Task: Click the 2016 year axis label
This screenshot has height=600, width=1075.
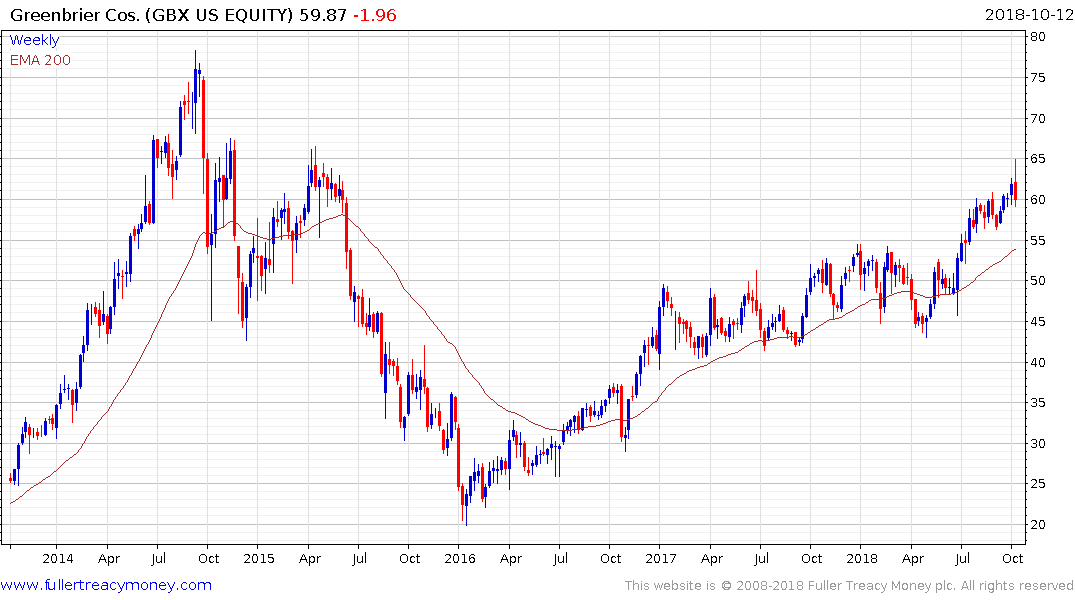Action: pos(459,558)
